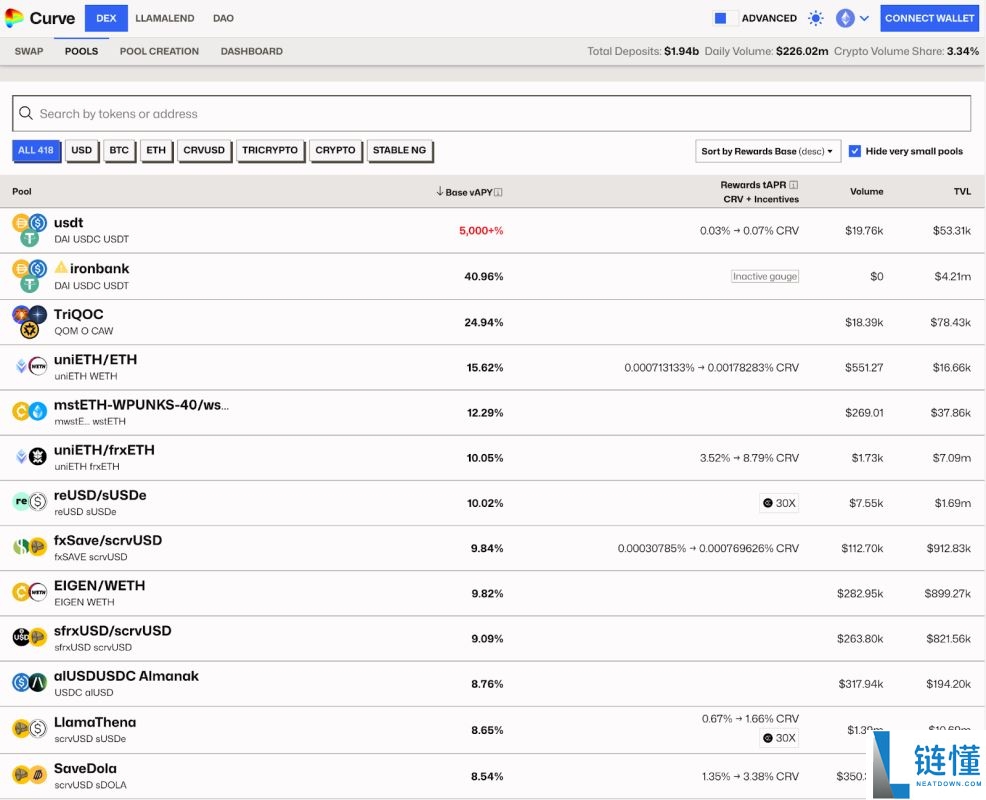Open the EIGEN/WETH pool name

pos(99,586)
